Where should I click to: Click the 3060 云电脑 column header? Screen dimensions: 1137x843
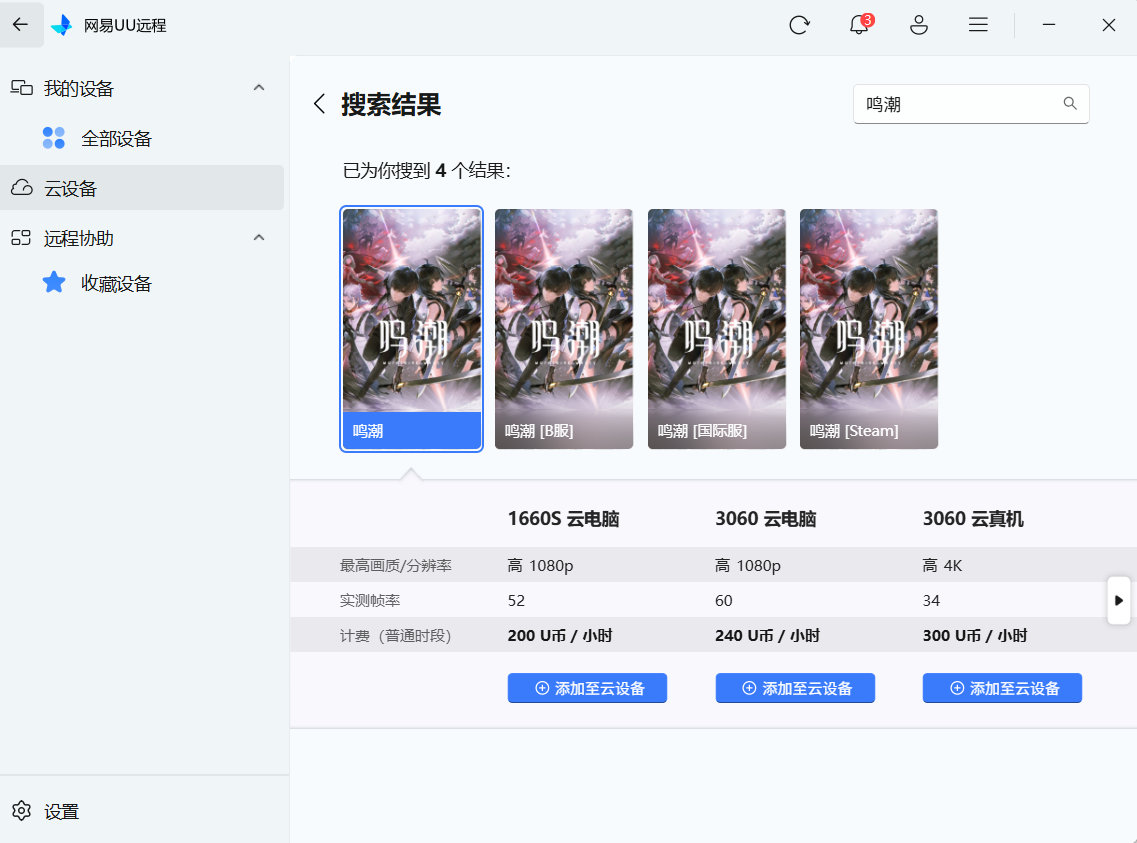pos(766,519)
